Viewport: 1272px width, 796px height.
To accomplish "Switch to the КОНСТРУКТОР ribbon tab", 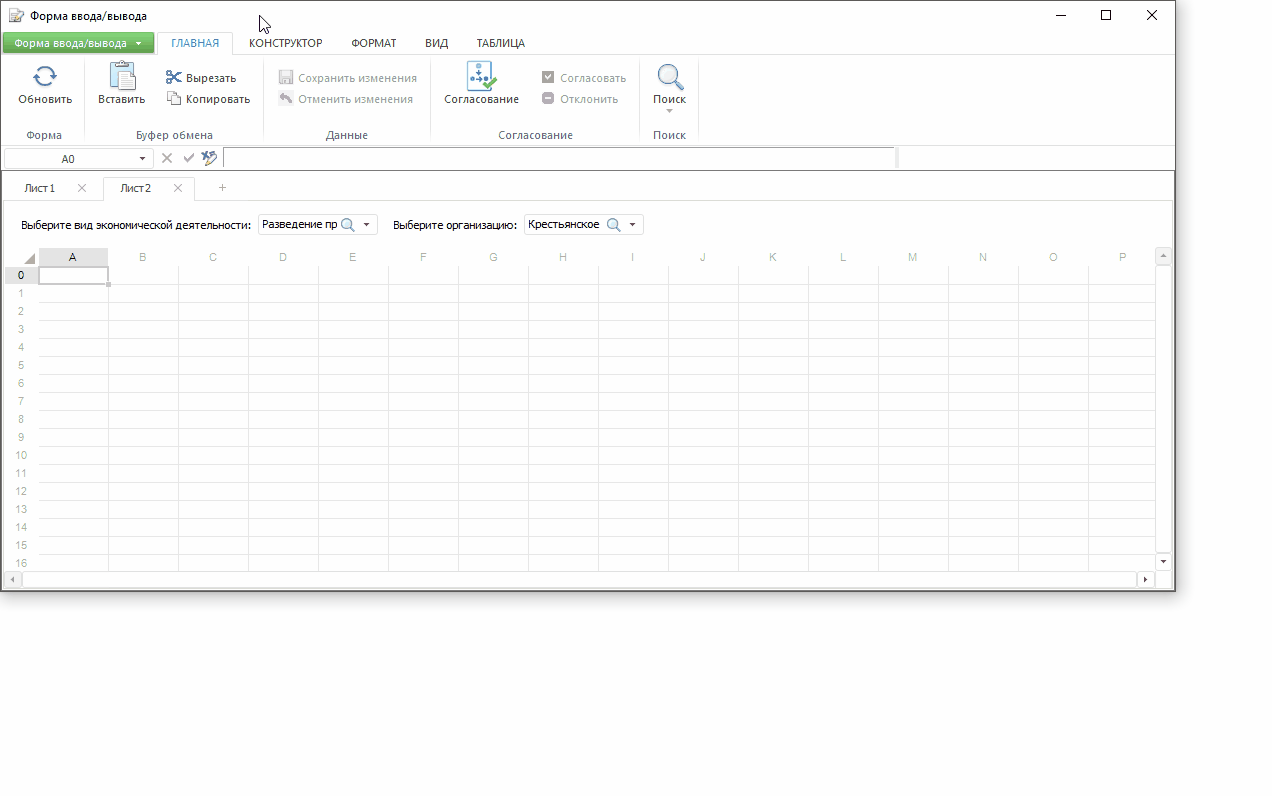I will click(x=285, y=43).
